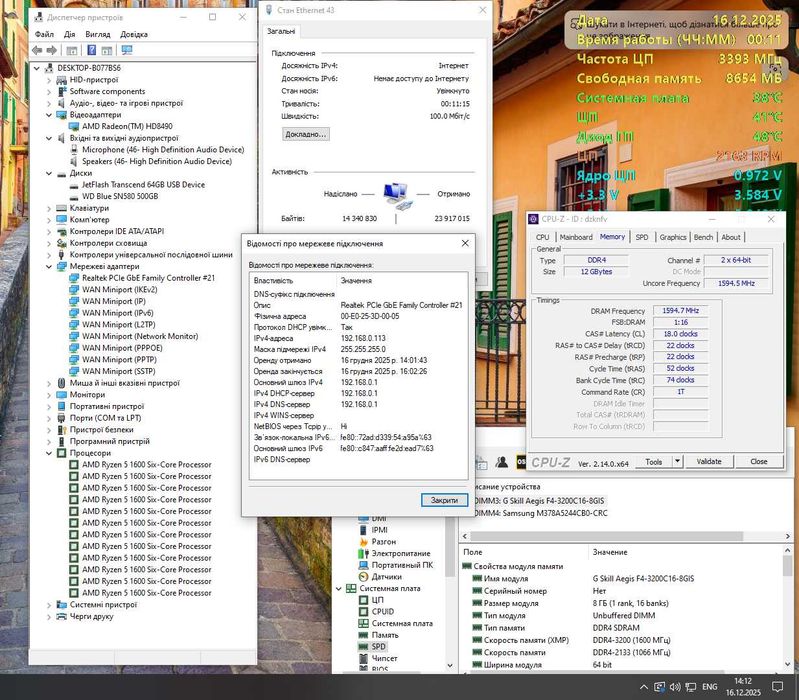
Task: Click the Close button in CPU-Z
Action: point(759,462)
